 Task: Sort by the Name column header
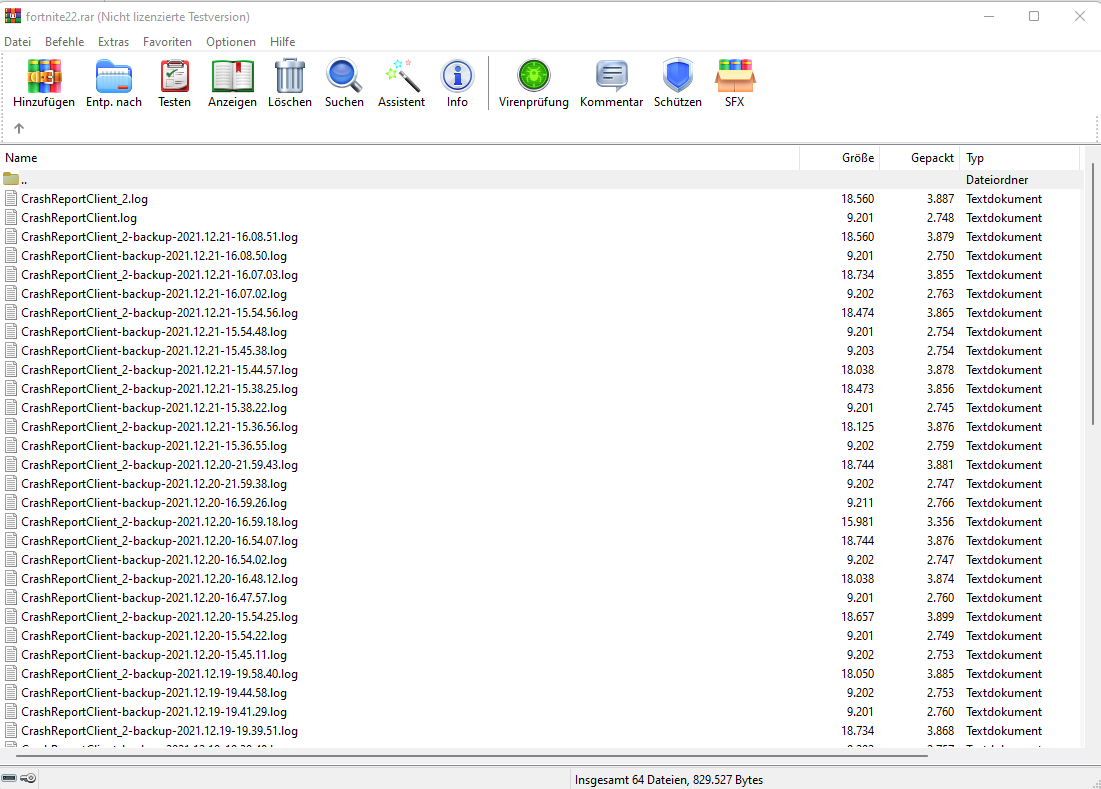tap(400, 158)
